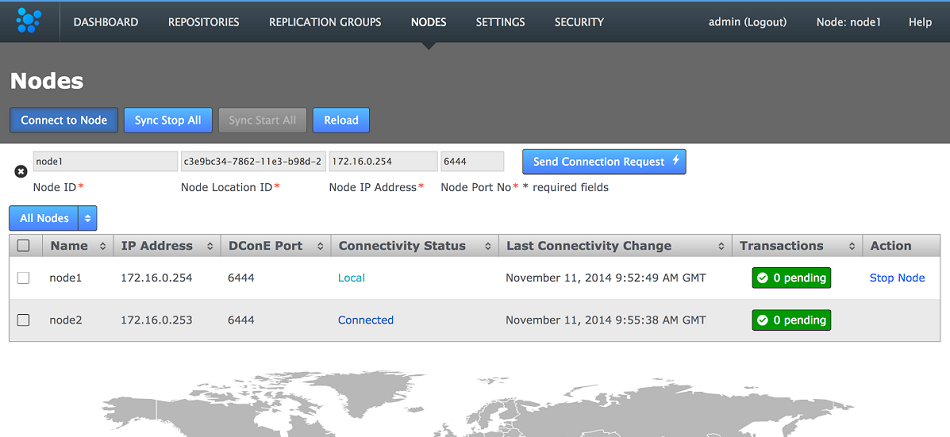The width and height of the screenshot is (950, 437).
Task: Click IP address 172.16.0.254 in table
Action: [x=156, y=278]
